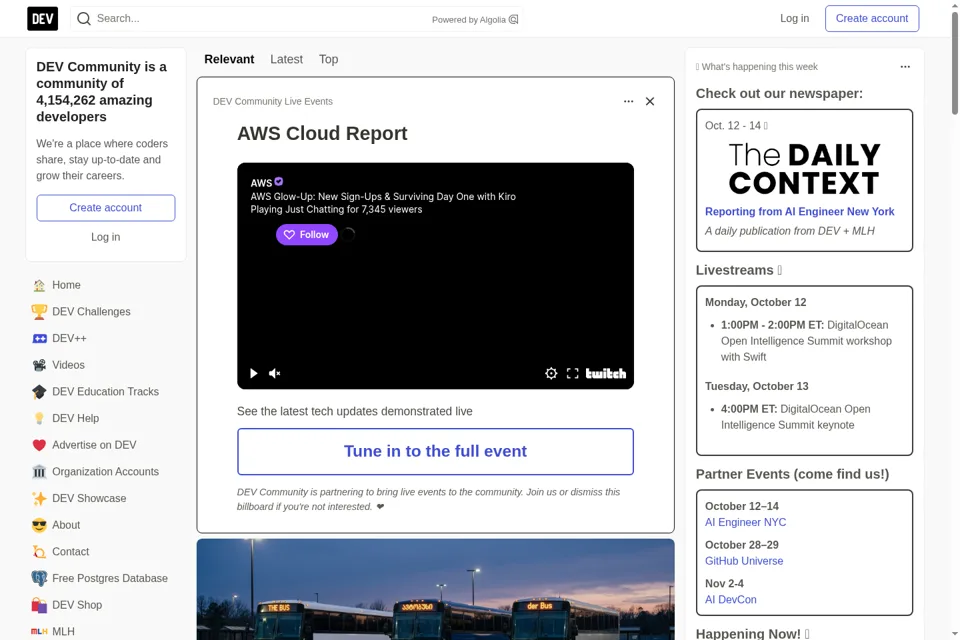
Task: Open What's happening three-dot menu
Action: coord(905,66)
